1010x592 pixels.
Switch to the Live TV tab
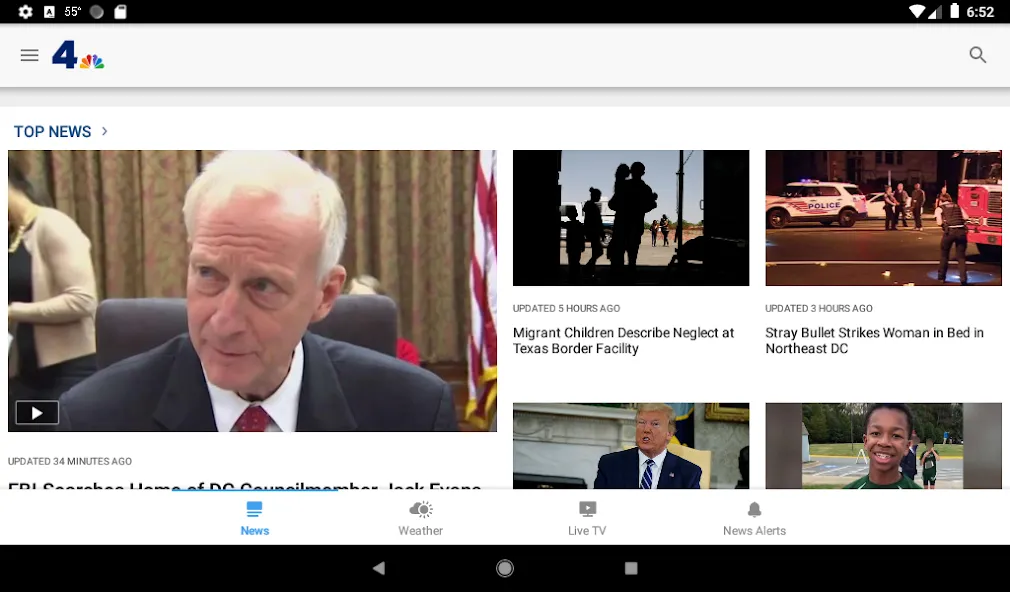587,519
